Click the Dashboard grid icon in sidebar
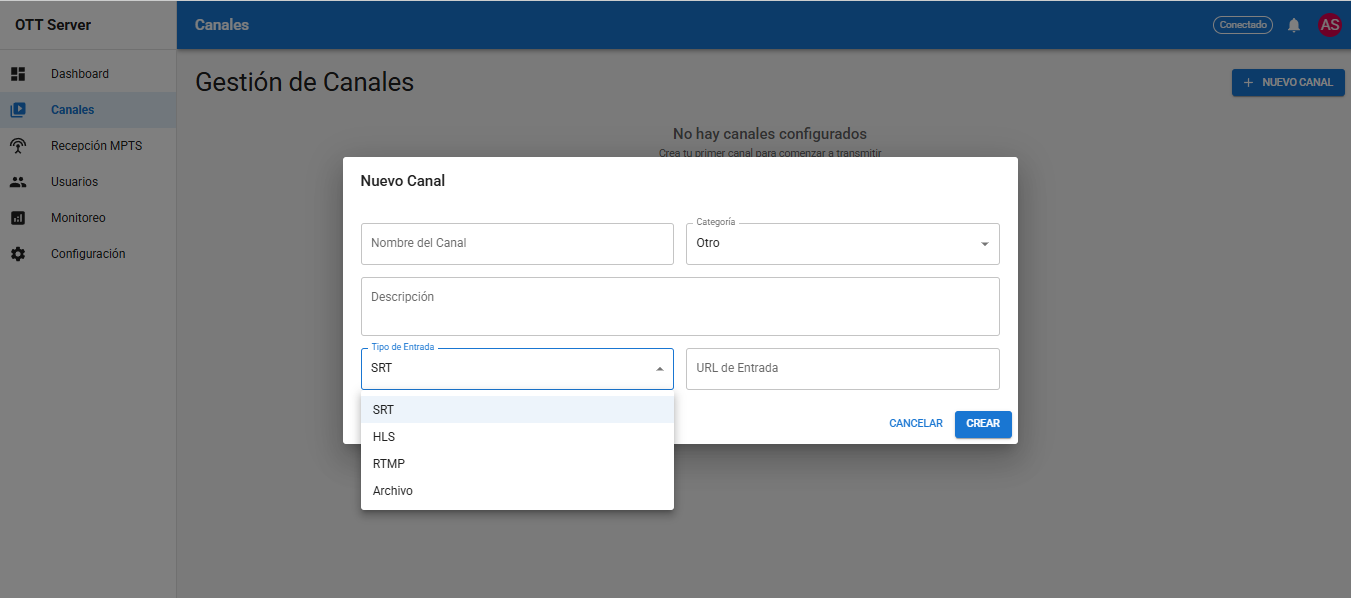 click(17, 74)
